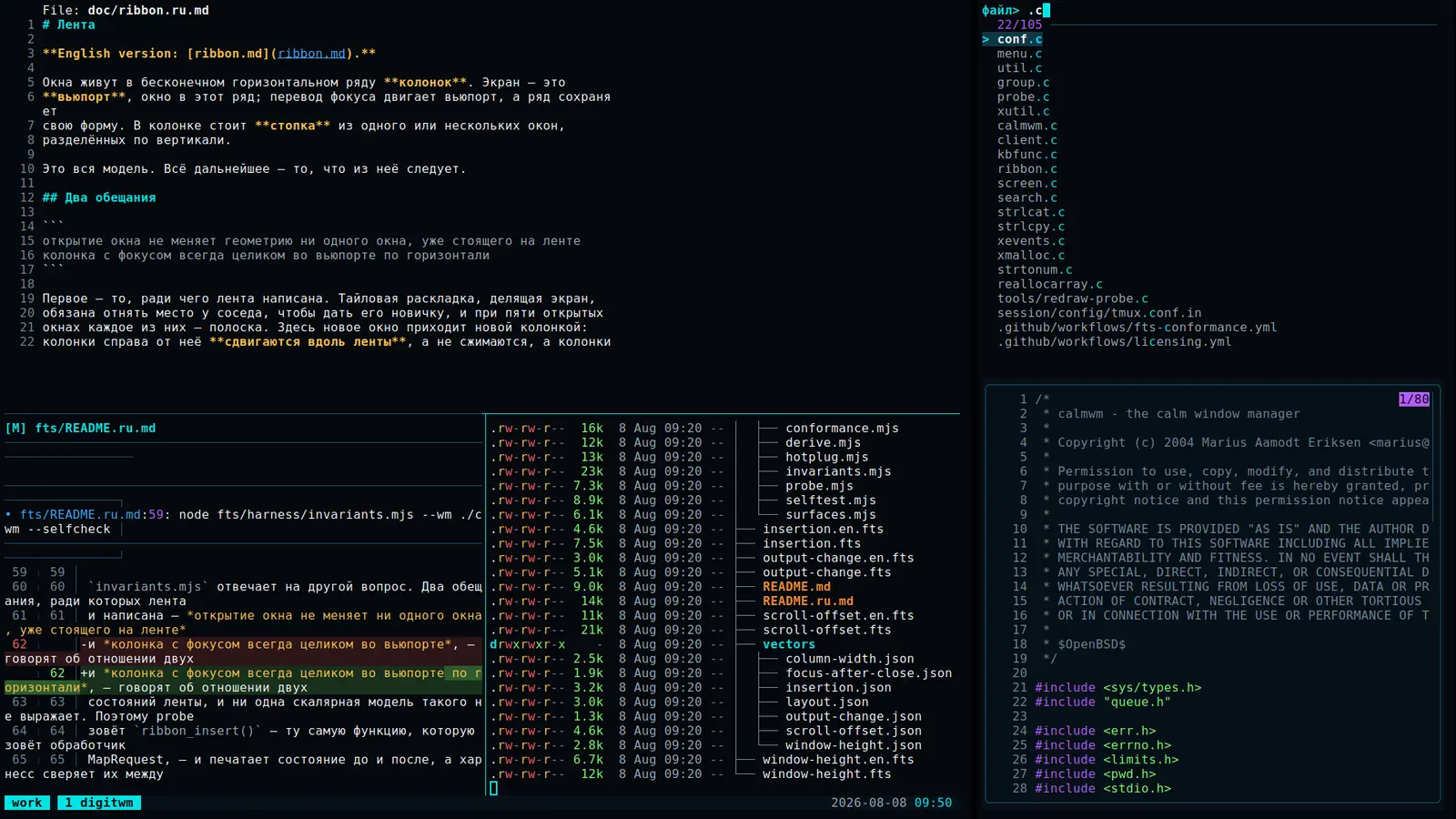Select strlcat.c in the file list
This screenshot has height=819, width=1456.
[x=1031, y=213]
